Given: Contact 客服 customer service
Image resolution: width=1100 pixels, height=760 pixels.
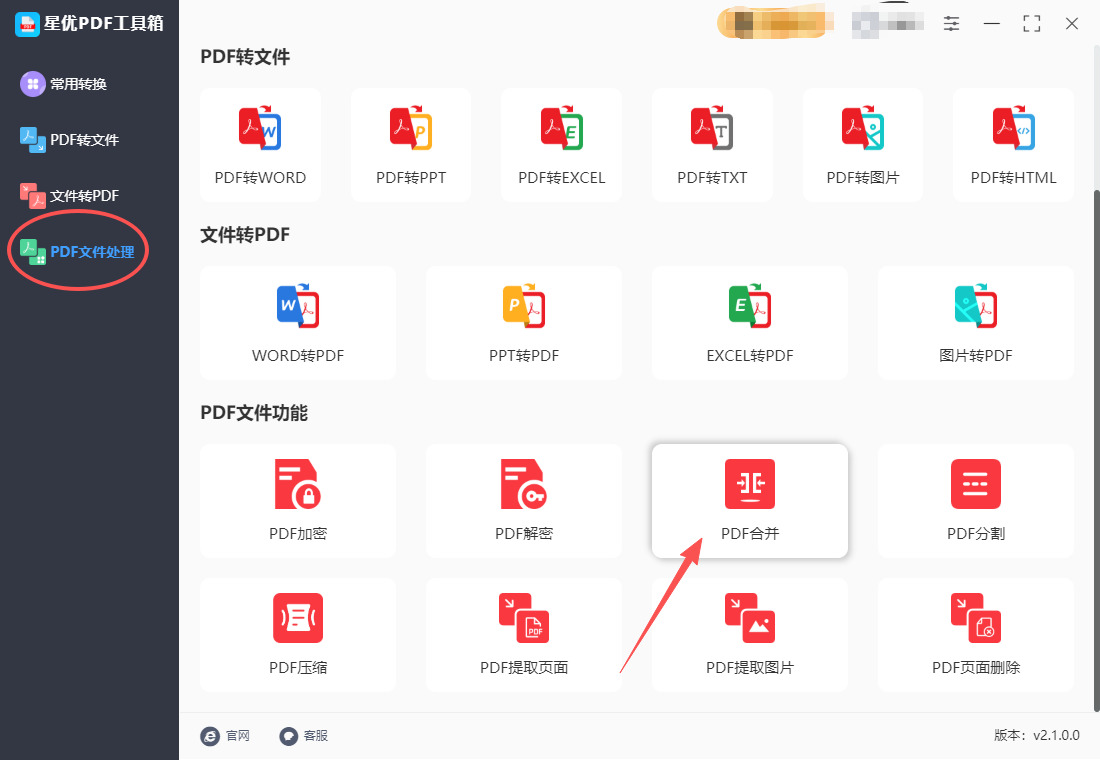Looking at the screenshot, I should [304, 735].
